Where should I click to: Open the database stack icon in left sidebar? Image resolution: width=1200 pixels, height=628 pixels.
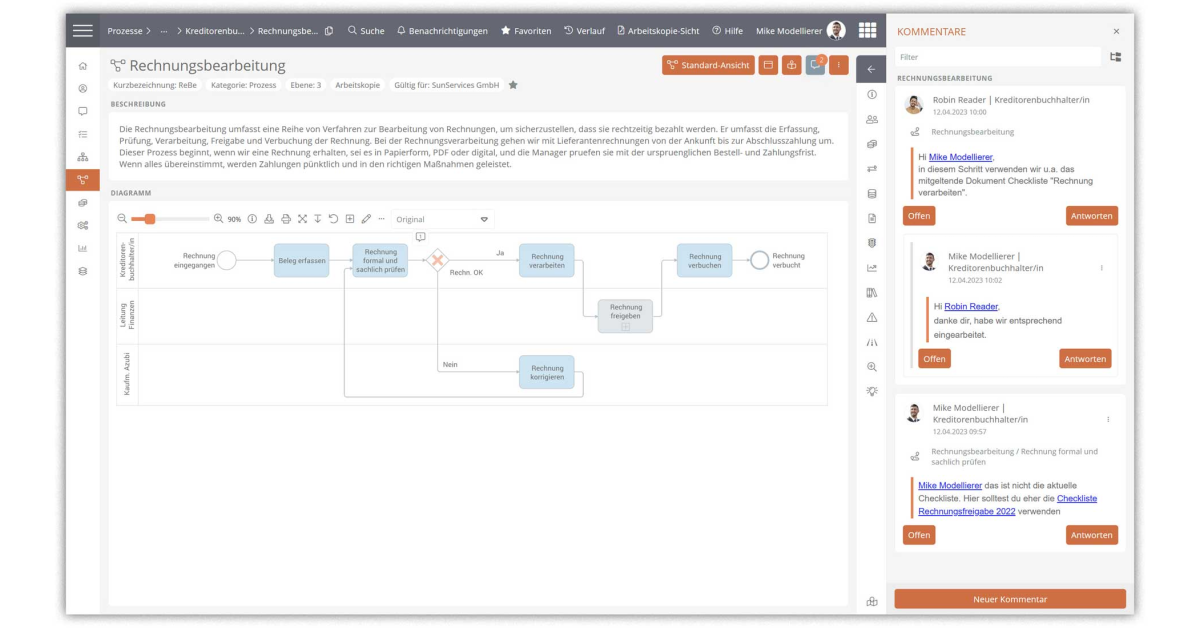pos(82,271)
